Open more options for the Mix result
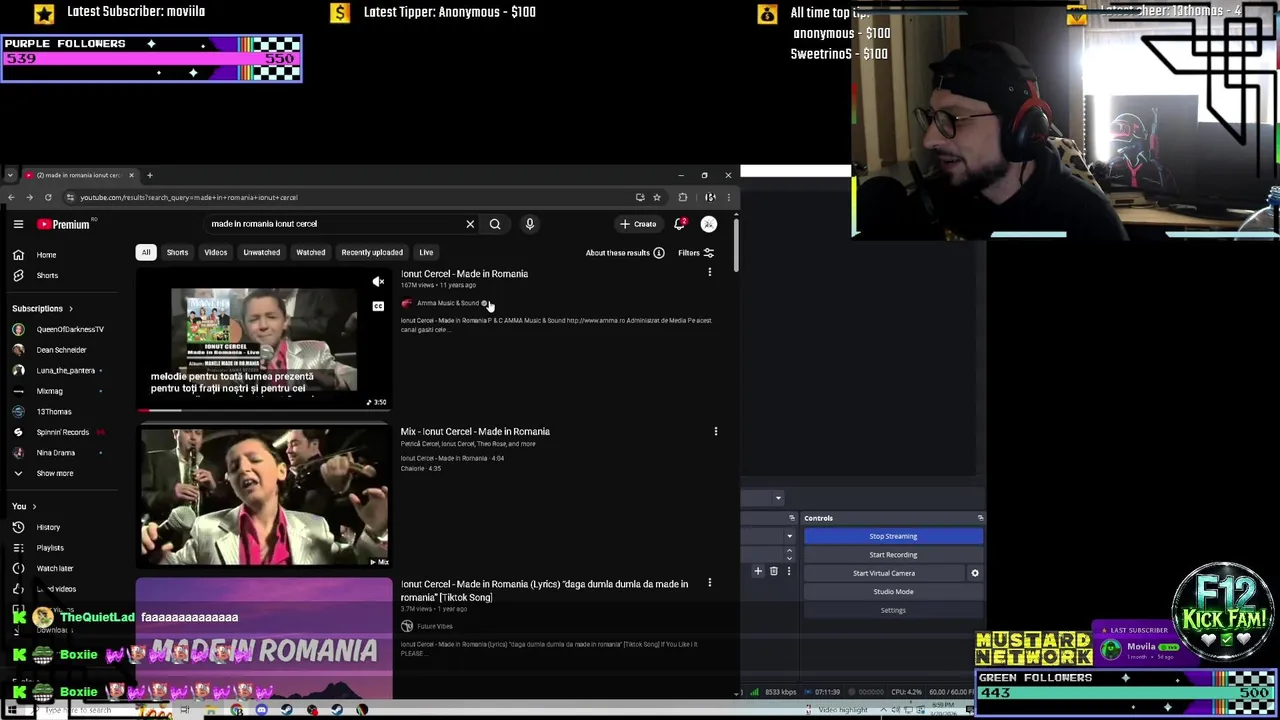Screen dimensions: 1280x720 pyautogui.click(x=716, y=431)
